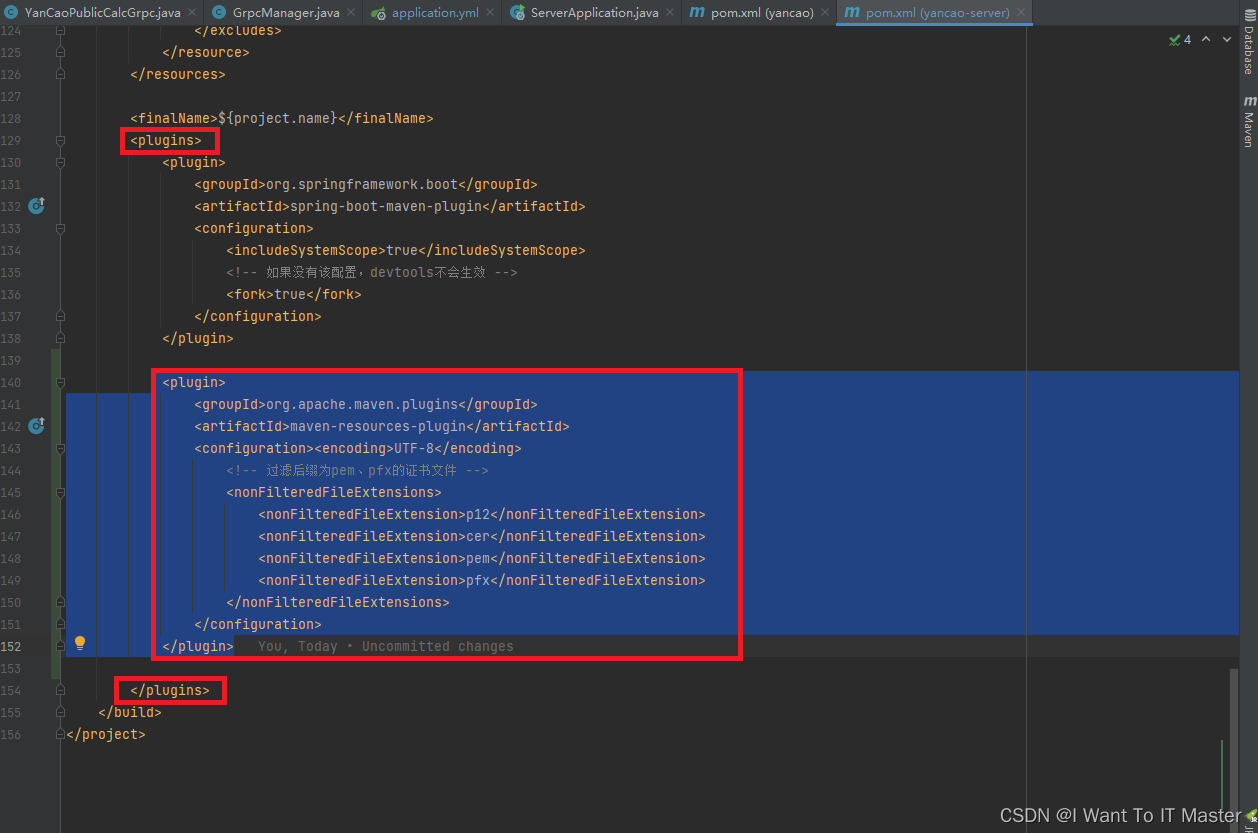
Task: Close the application.yml tab
Action: point(490,13)
